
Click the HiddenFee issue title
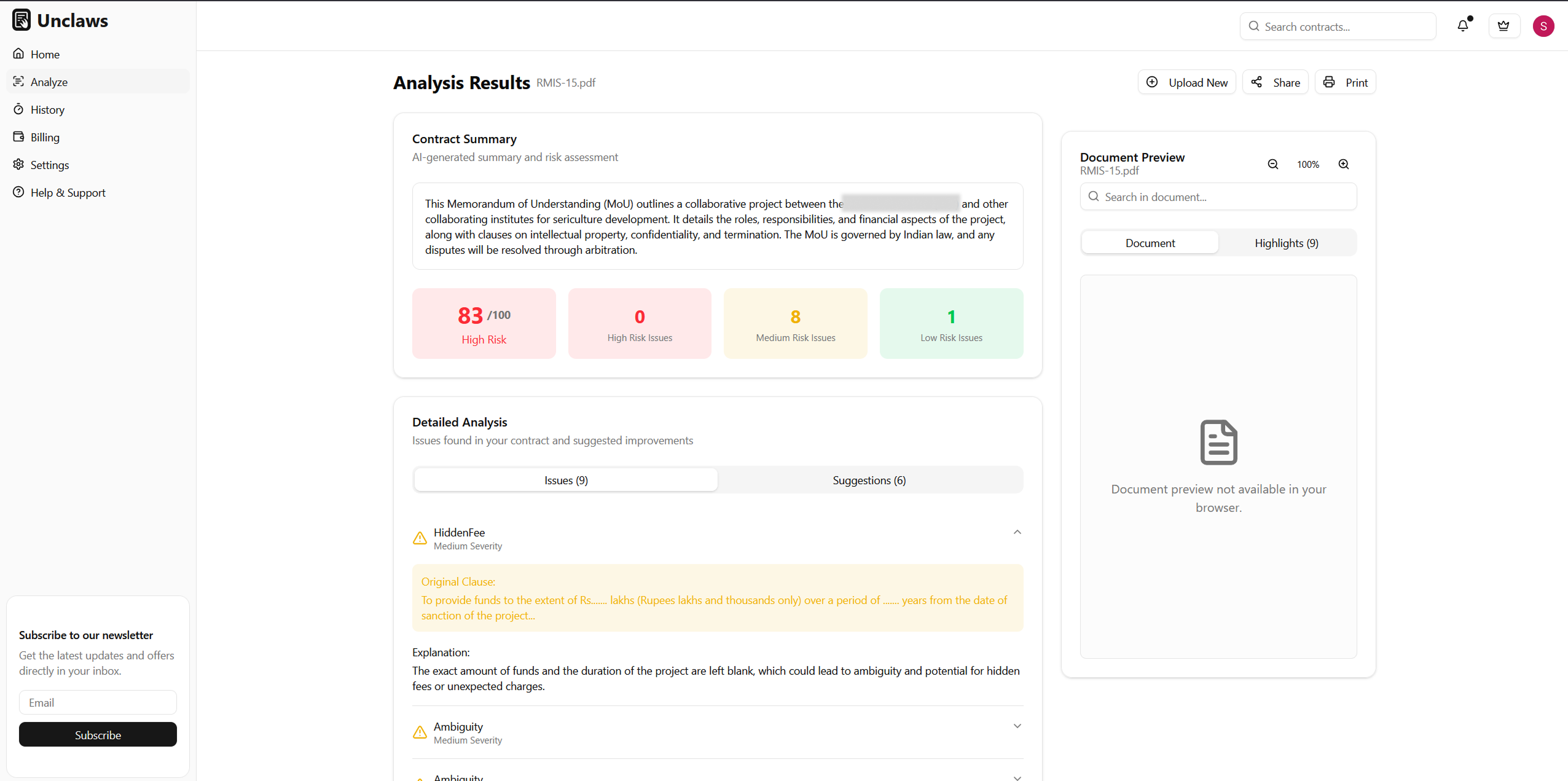coord(459,532)
